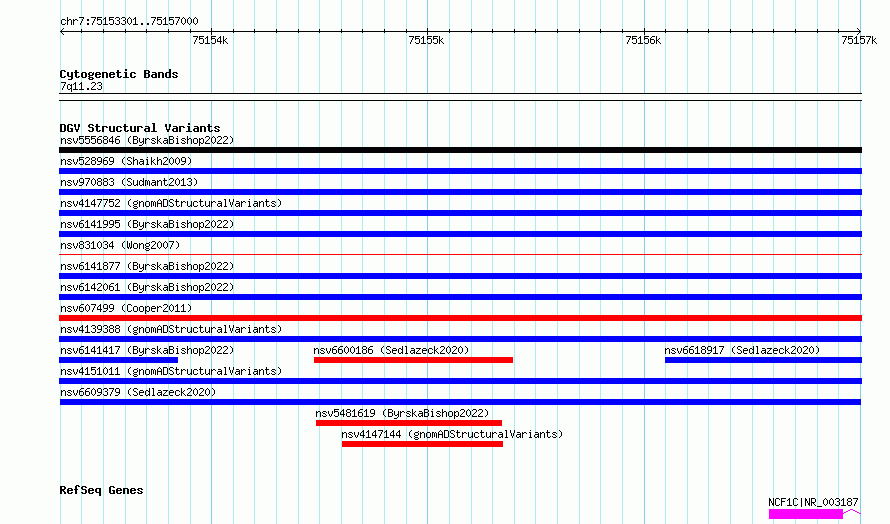890x524 pixels.
Task: Select the blue bar under nsv4151011
Action: pos(460,381)
